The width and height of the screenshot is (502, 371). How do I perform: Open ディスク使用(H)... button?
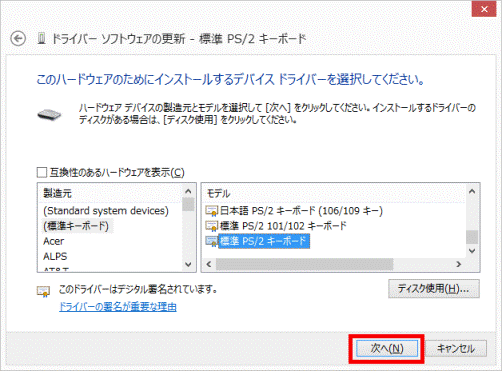coord(434,289)
